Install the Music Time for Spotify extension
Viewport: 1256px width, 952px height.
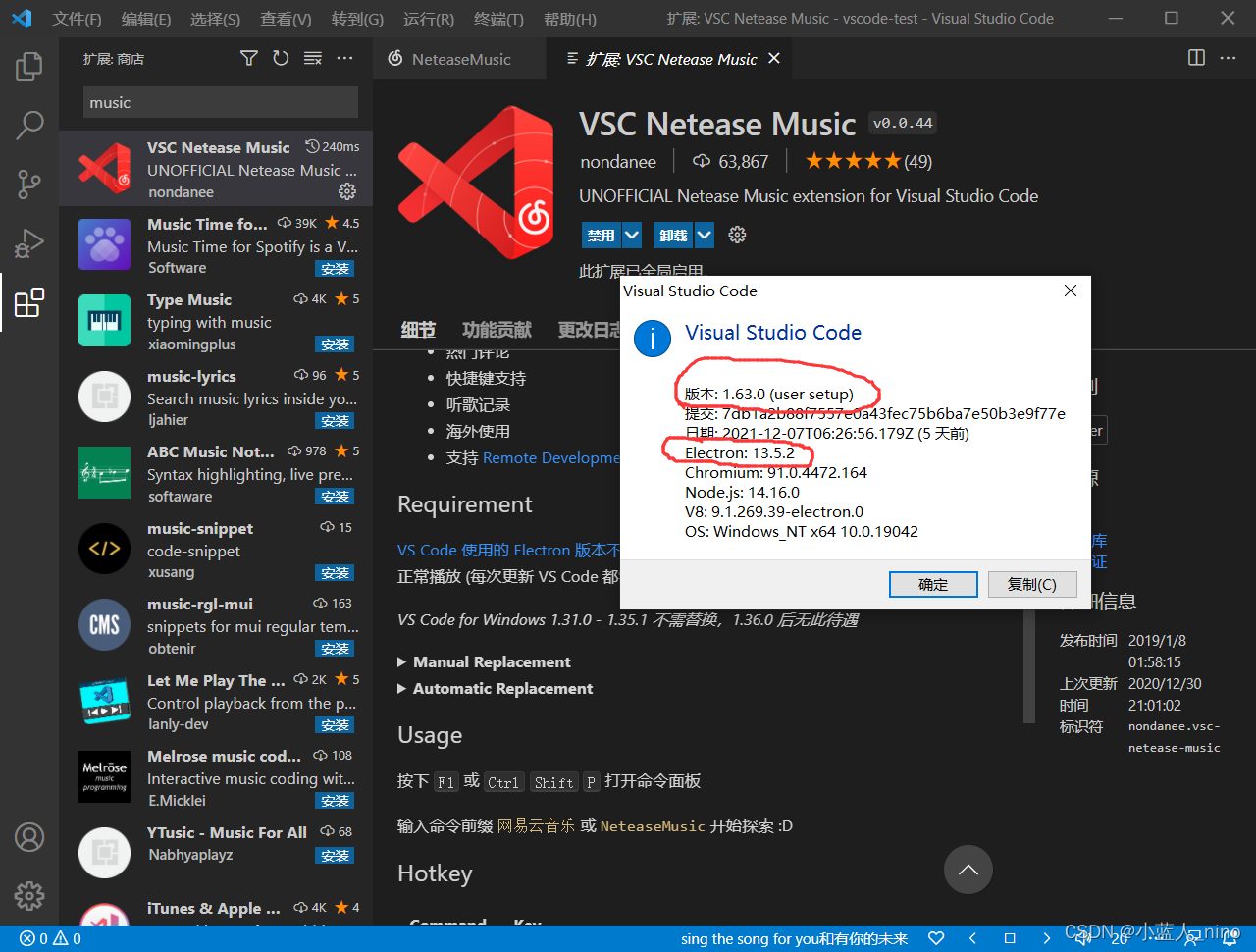click(335, 269)
